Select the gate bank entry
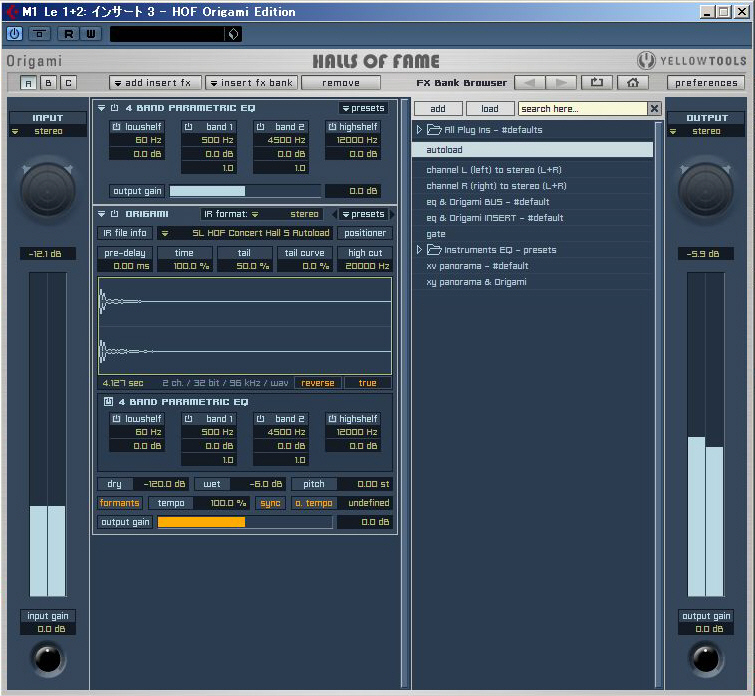The height and width of the screenshot is (696, 755). click(x=533, y=234)
